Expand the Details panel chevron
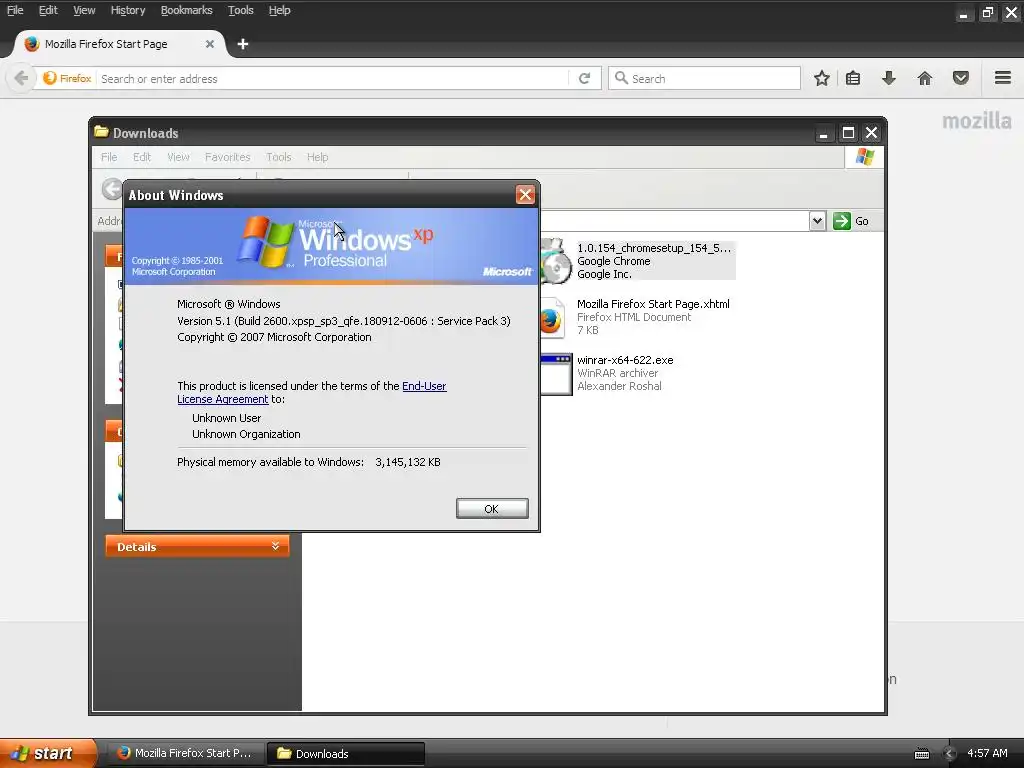The image size is (1024, 768). 276,546
